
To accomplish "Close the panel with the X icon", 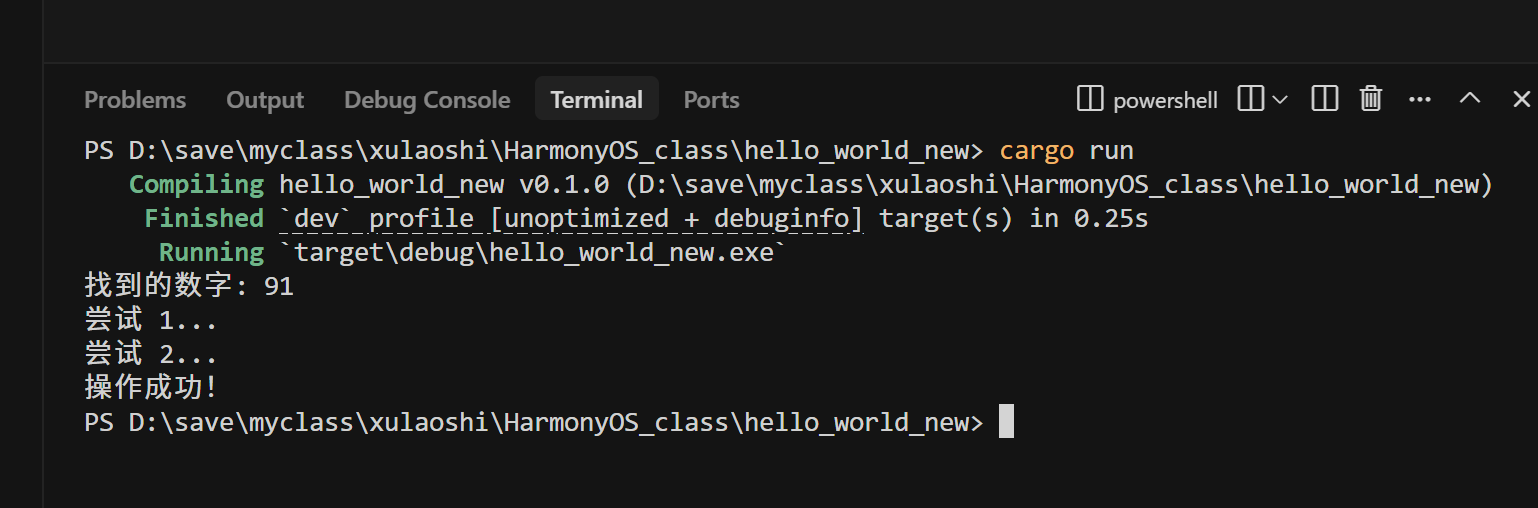I will [x=1521, y=99].
